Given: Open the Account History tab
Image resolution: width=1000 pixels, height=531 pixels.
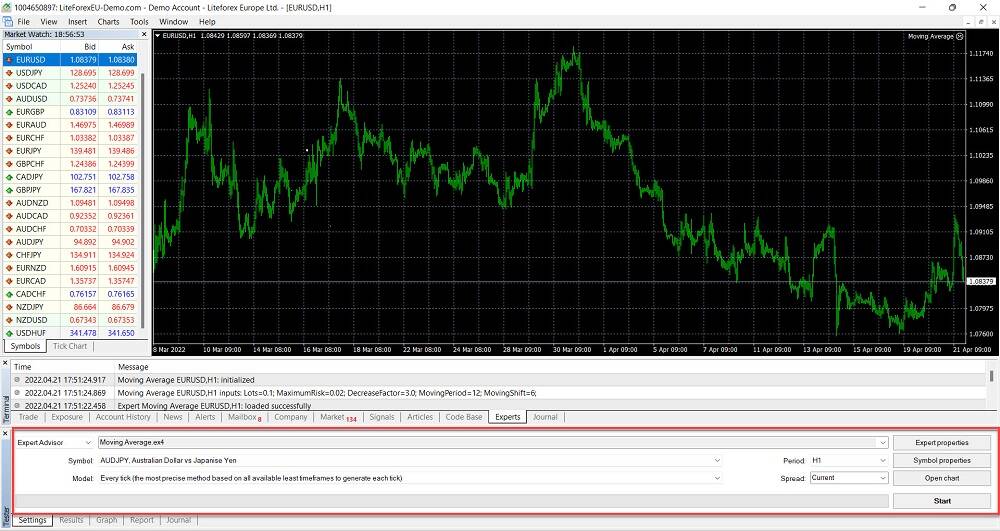Looking at the screenshot, I should coord(123,417).
